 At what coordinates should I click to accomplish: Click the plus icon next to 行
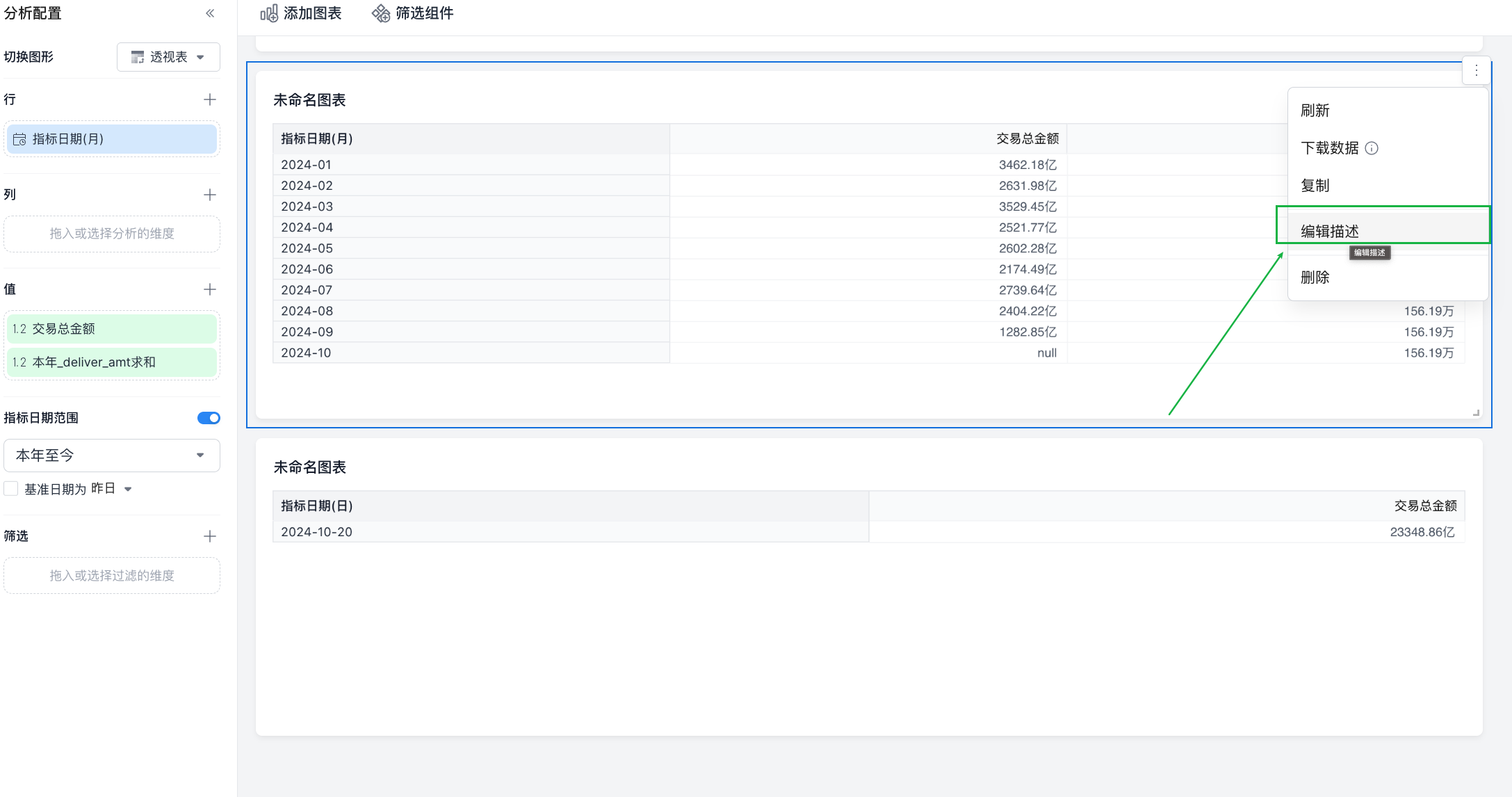(x=210, y=99)
